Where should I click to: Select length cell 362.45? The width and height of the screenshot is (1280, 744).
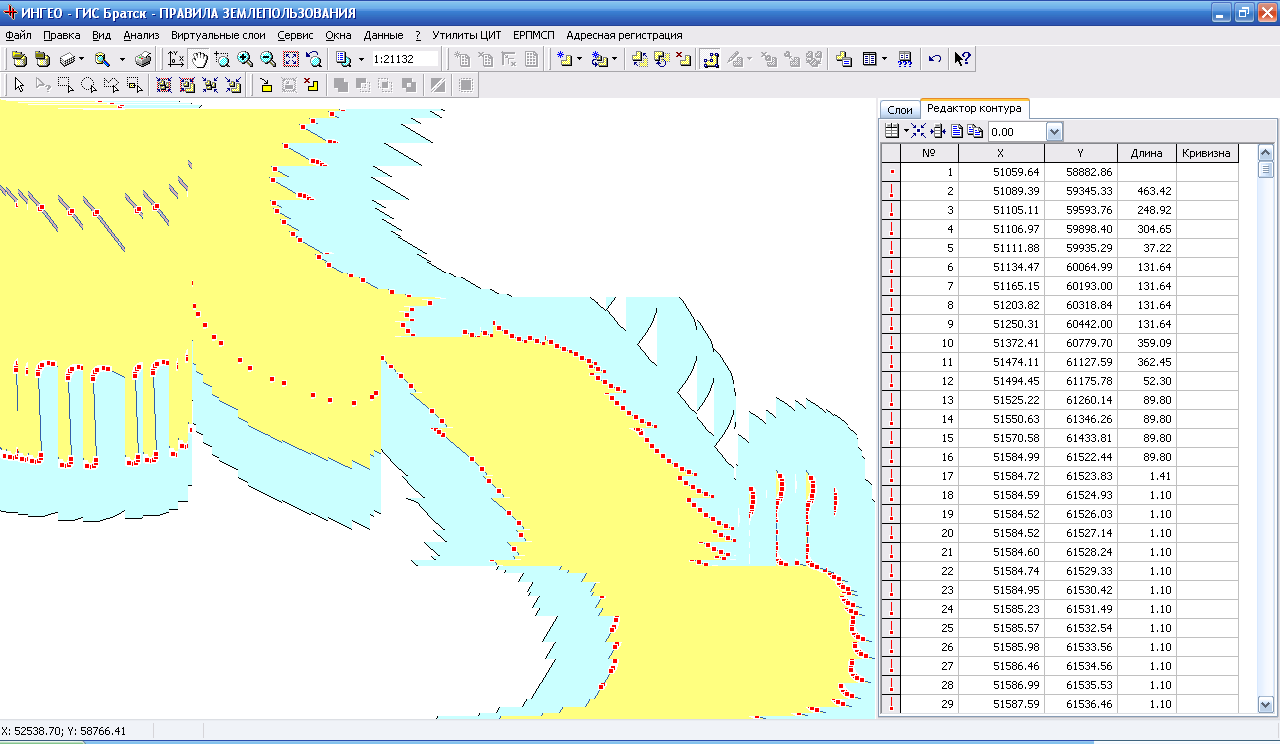coord(1147,362)
